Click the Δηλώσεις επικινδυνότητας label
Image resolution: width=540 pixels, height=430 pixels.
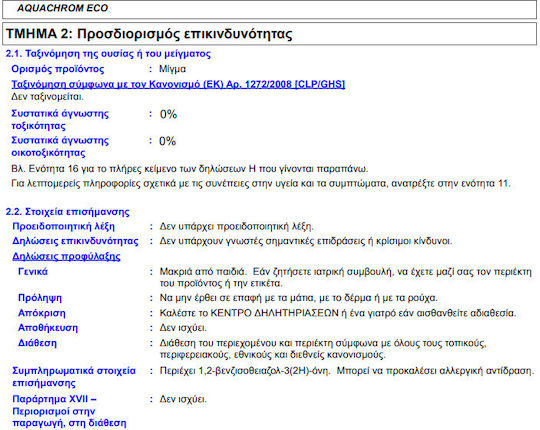point(75,241)
